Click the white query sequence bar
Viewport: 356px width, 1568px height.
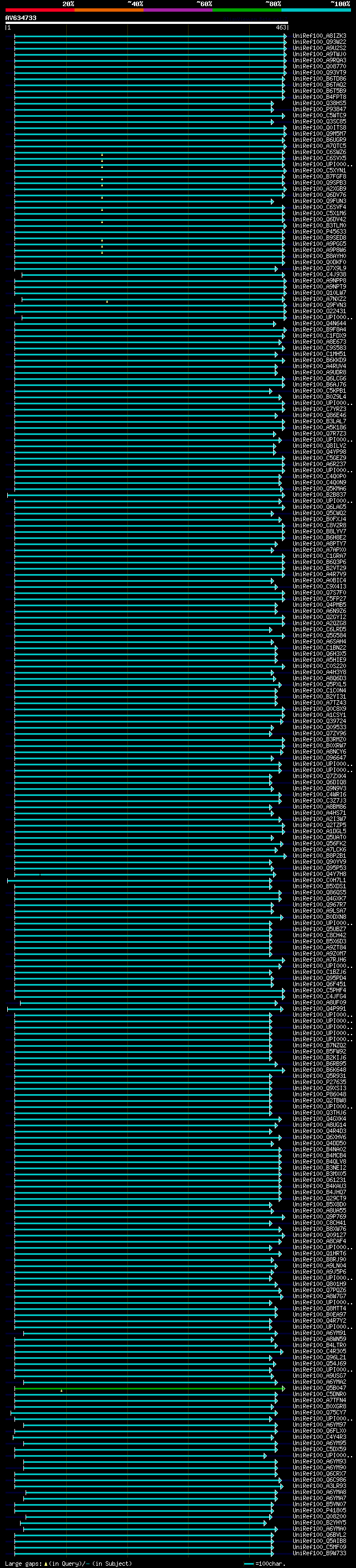[x=147, y=23]
